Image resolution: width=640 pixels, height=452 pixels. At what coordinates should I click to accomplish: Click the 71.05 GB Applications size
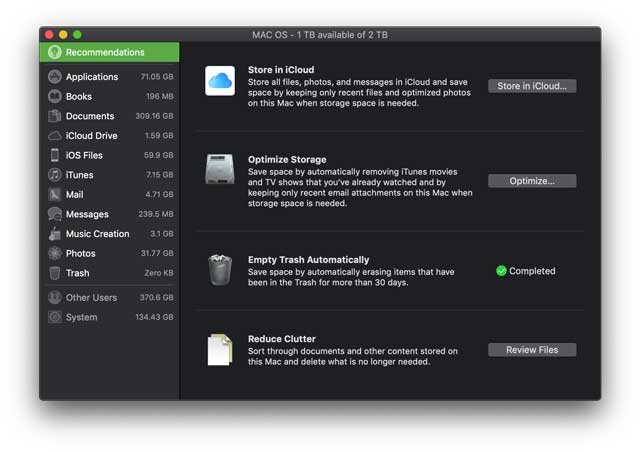tap(157, 77)
